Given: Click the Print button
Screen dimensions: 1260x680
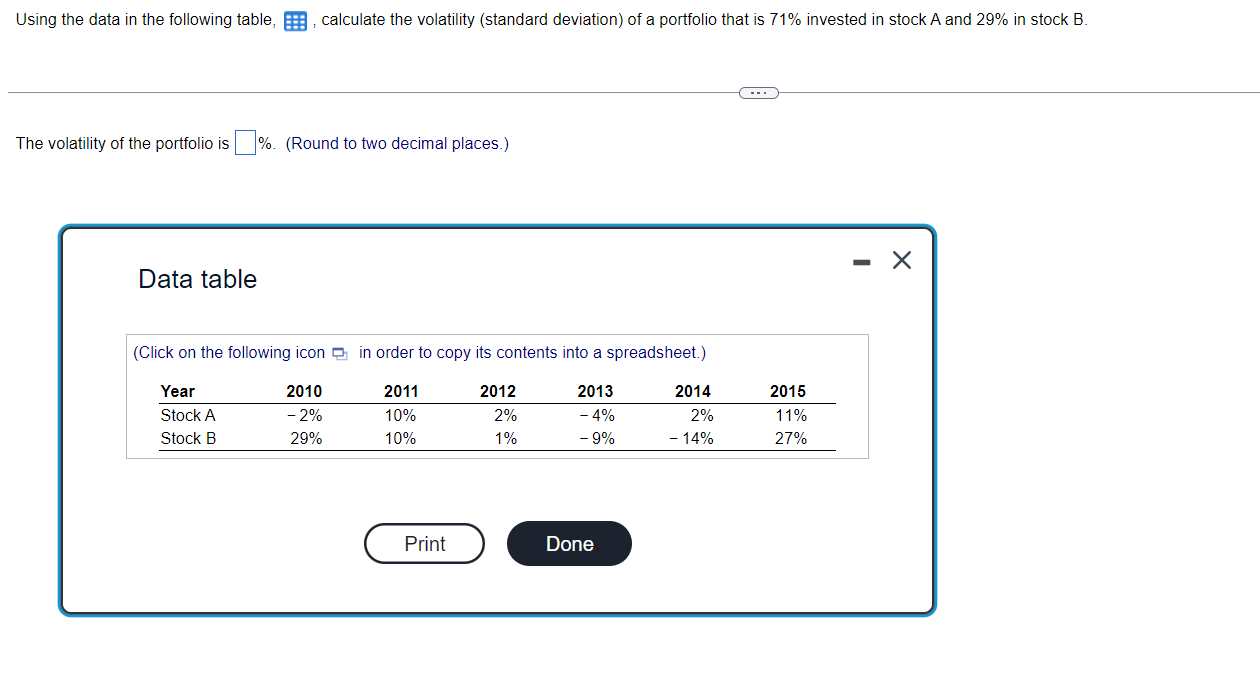Looking at the screenshot, I should coord(424,543).
